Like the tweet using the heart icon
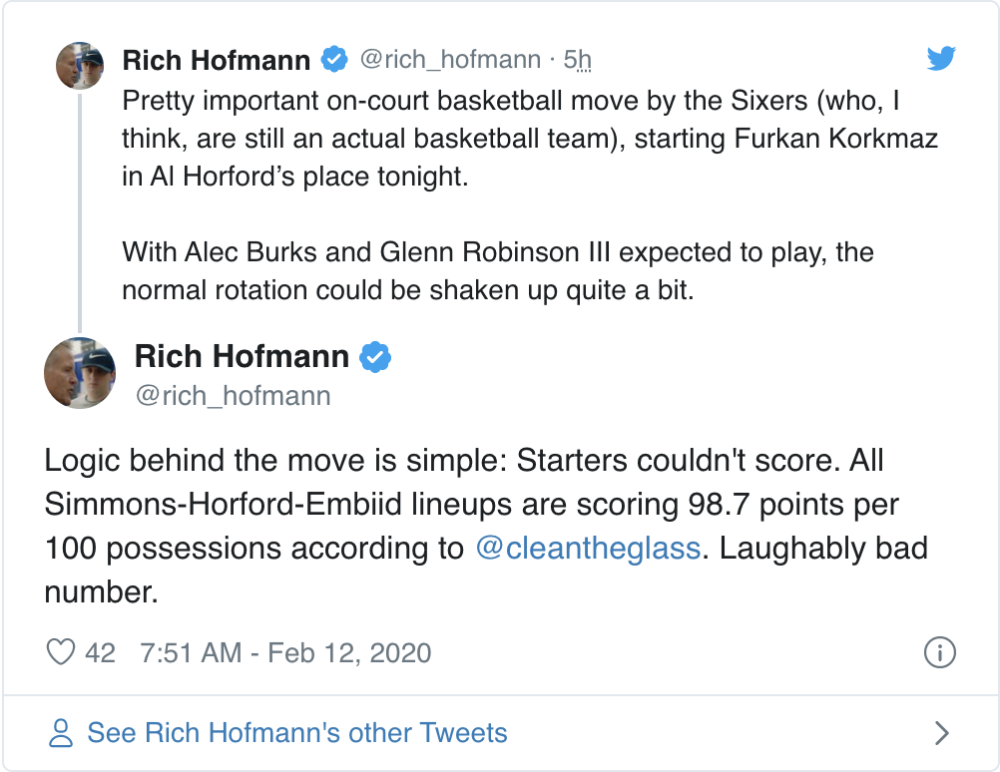 tap(61, 652)
